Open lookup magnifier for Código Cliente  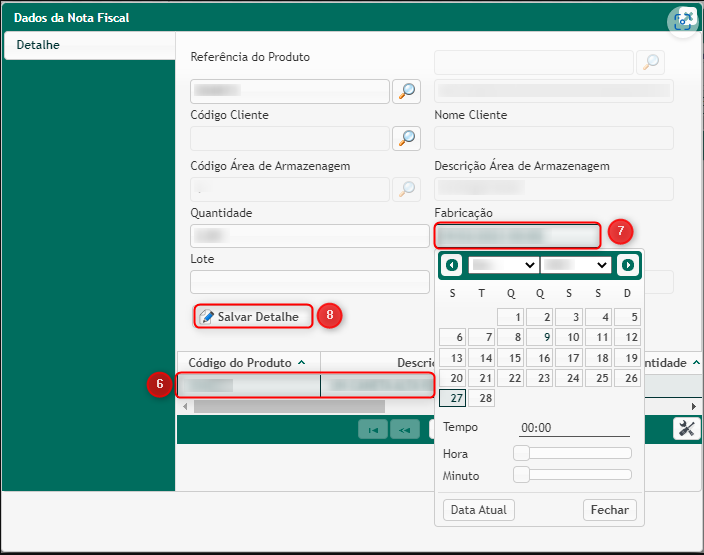(406, 138)
